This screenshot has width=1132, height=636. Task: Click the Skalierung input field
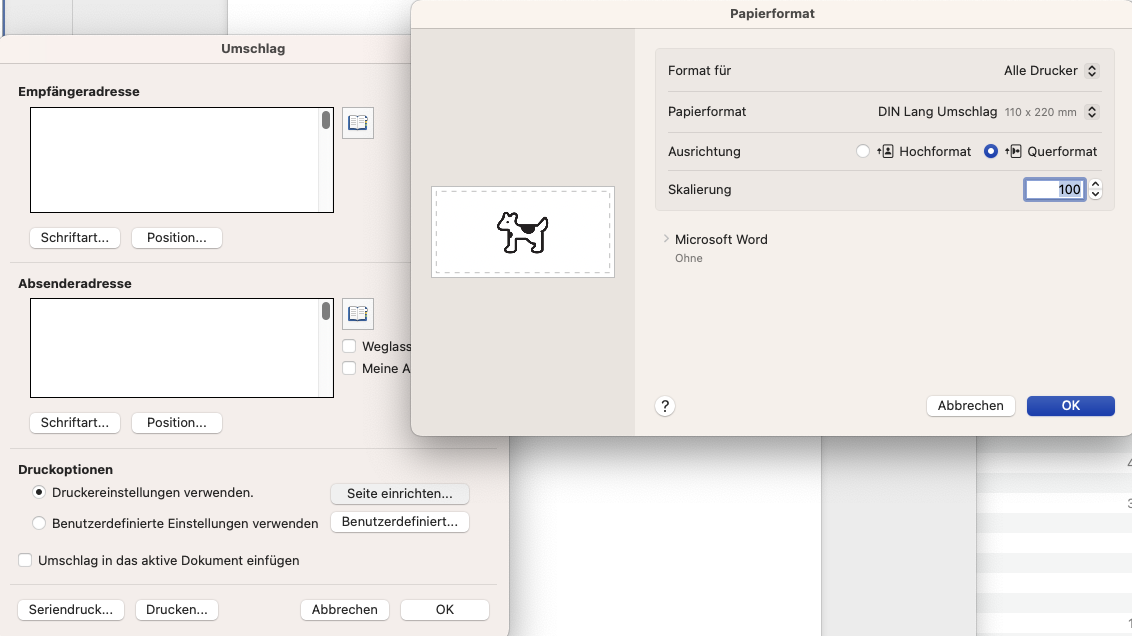[x=1055, y=189]
